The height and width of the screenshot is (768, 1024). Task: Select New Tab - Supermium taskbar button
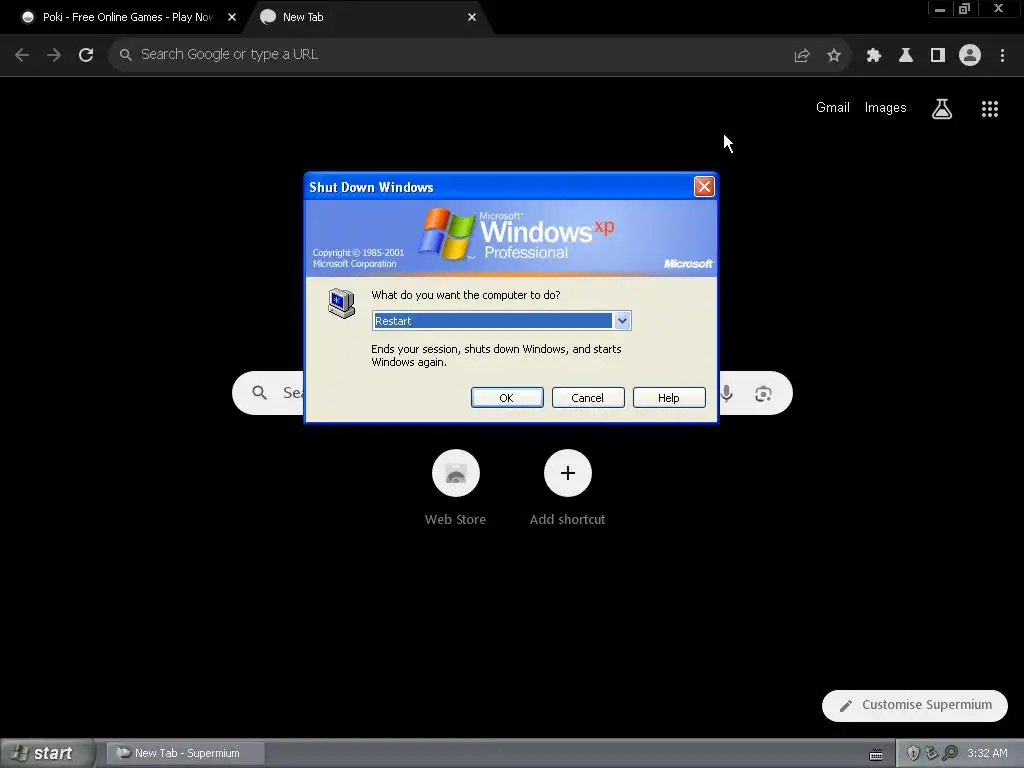tap(186, 753)
